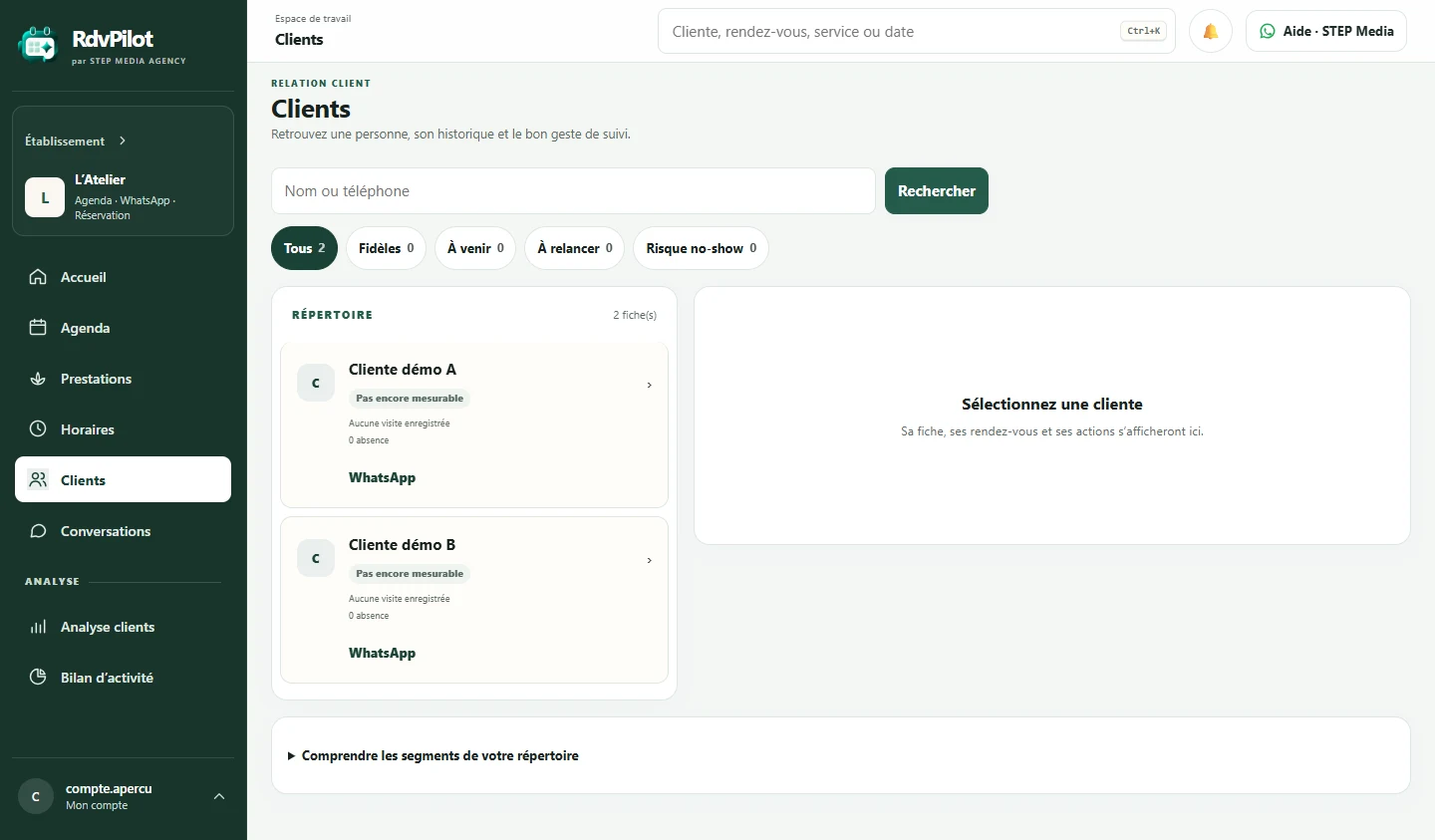Click the C avatar of Cliente démo A
This screenshot has width=1435, height=840.
click(316, 383)
